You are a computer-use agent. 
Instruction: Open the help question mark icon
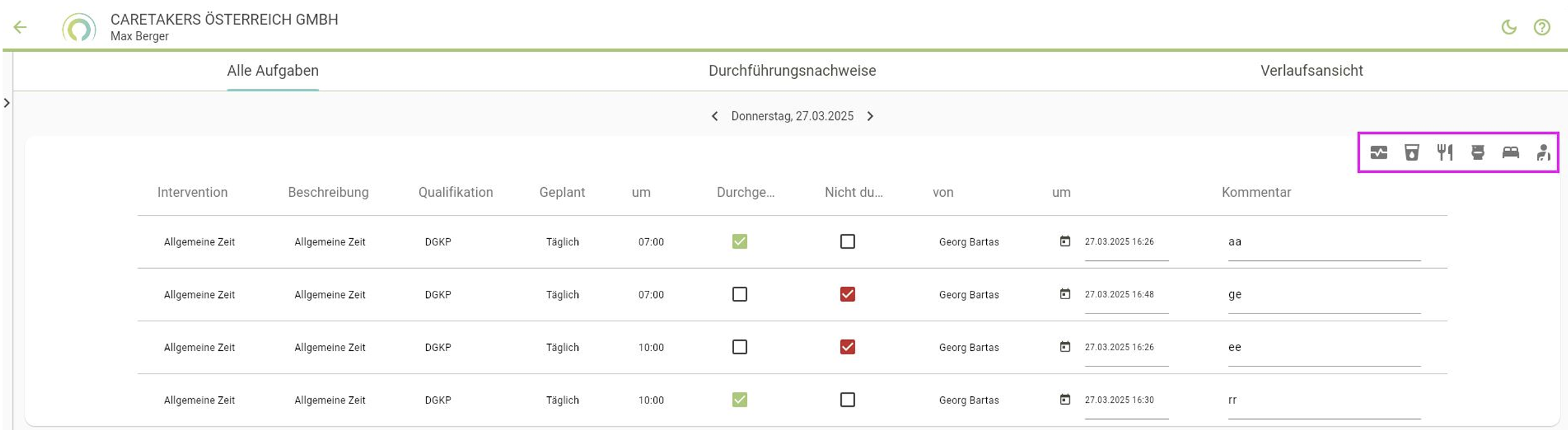tap(1542, 27)
